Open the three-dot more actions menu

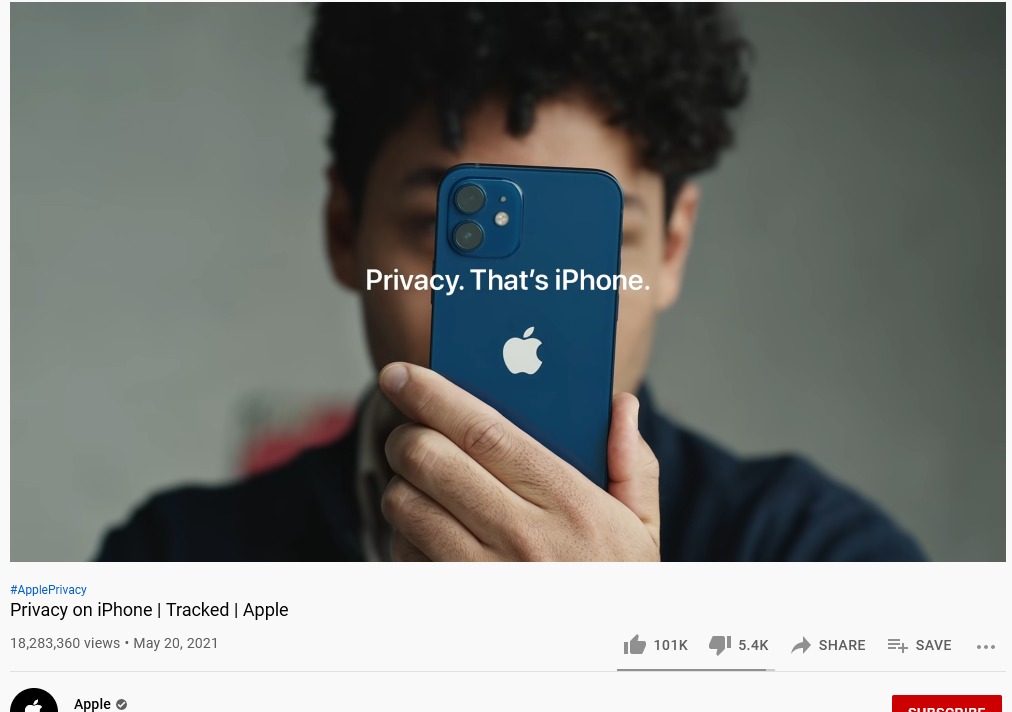pos(986,646)
